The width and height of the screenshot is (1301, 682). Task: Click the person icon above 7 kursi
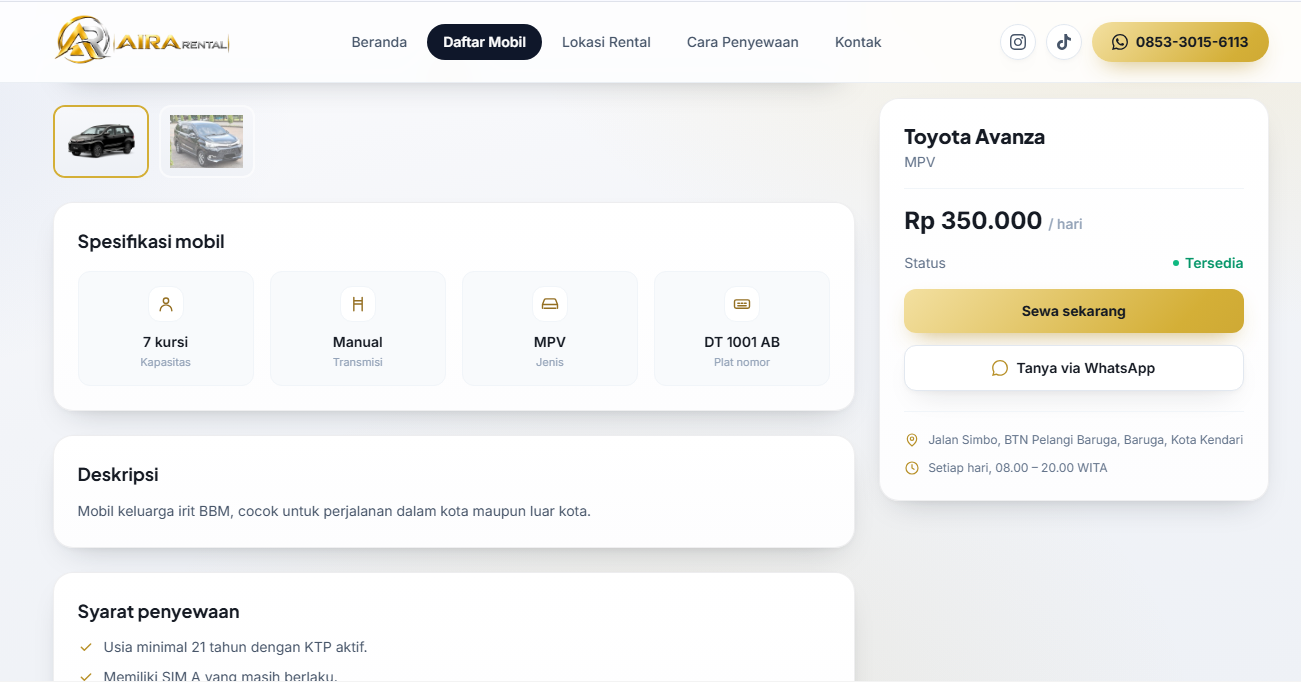pos(166,304)
